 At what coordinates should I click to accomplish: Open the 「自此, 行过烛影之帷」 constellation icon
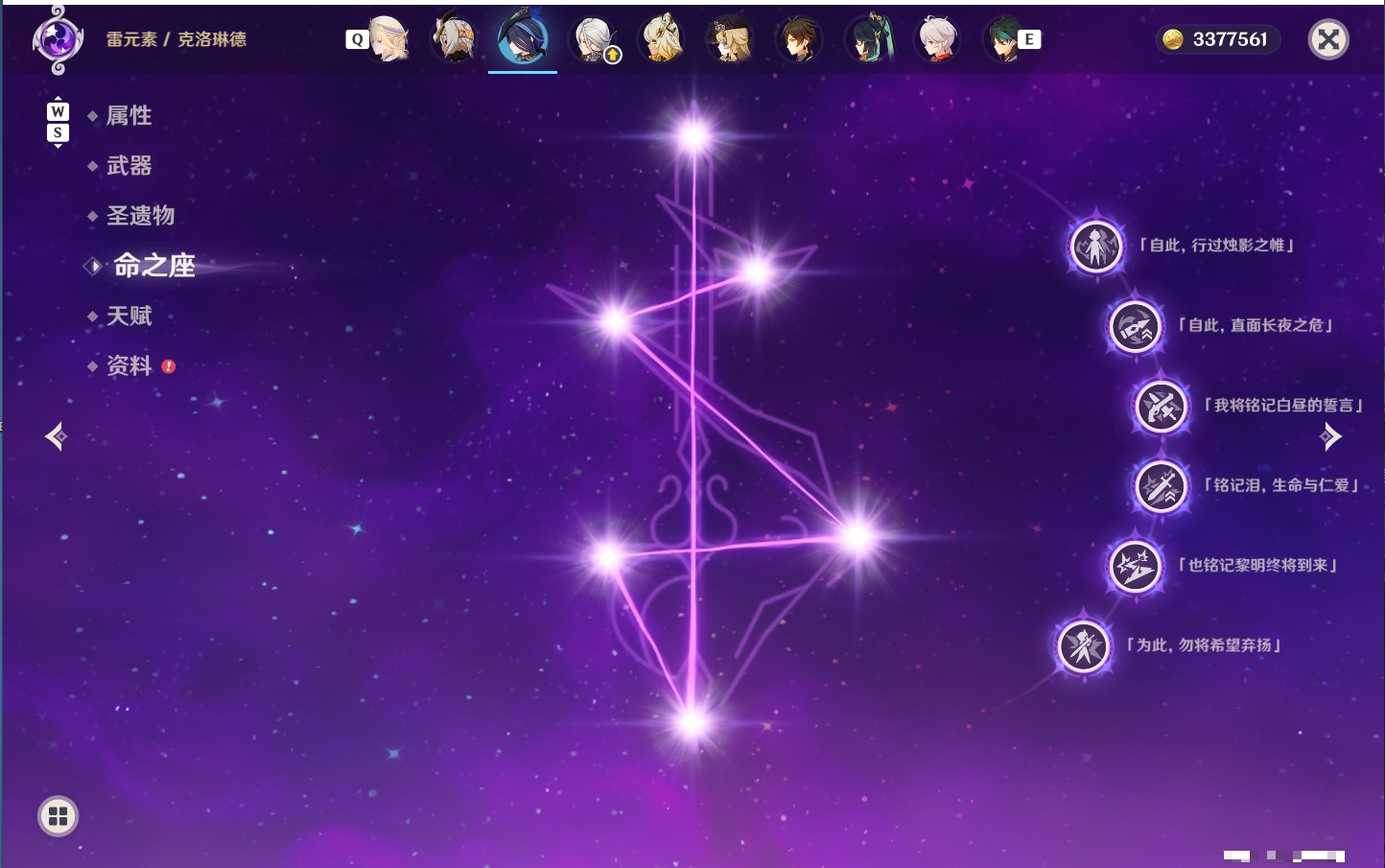pos(1096,246)
